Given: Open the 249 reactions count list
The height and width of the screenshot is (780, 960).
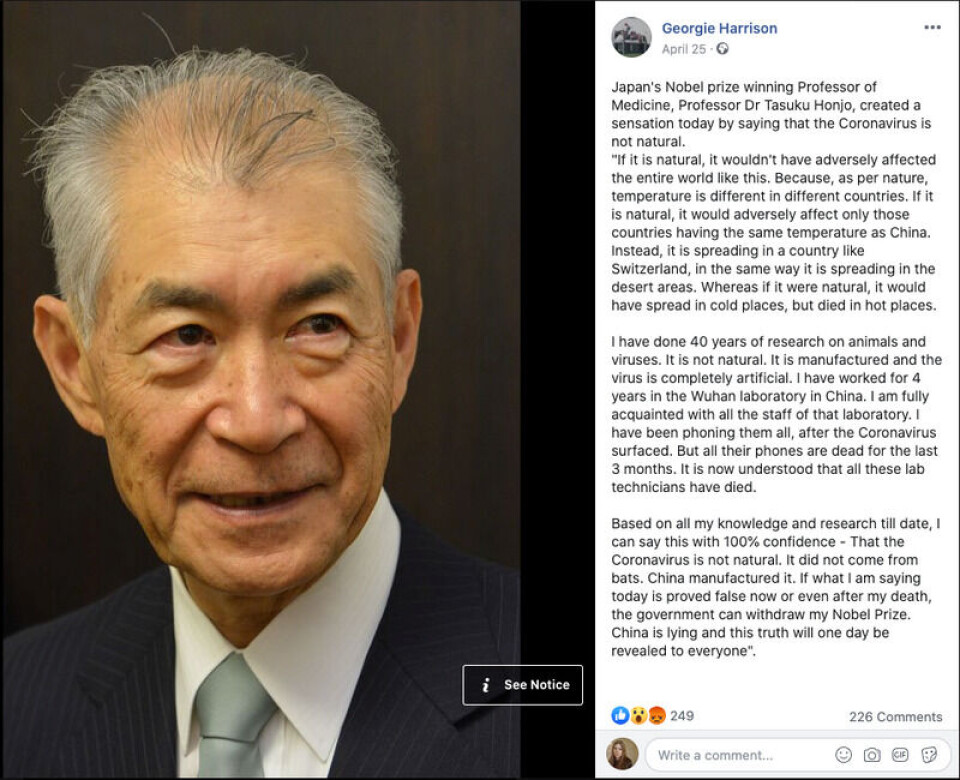Looking at the screenshot, I should 681,716.
